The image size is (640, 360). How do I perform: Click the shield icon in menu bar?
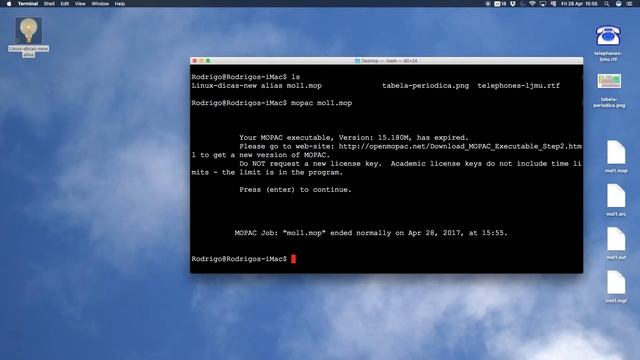(x=513, y=4)
